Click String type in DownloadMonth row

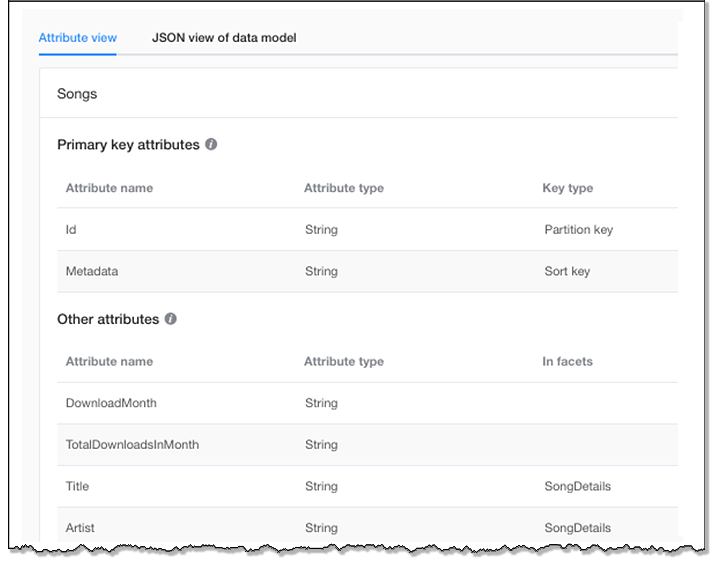[x=321, y=403]
